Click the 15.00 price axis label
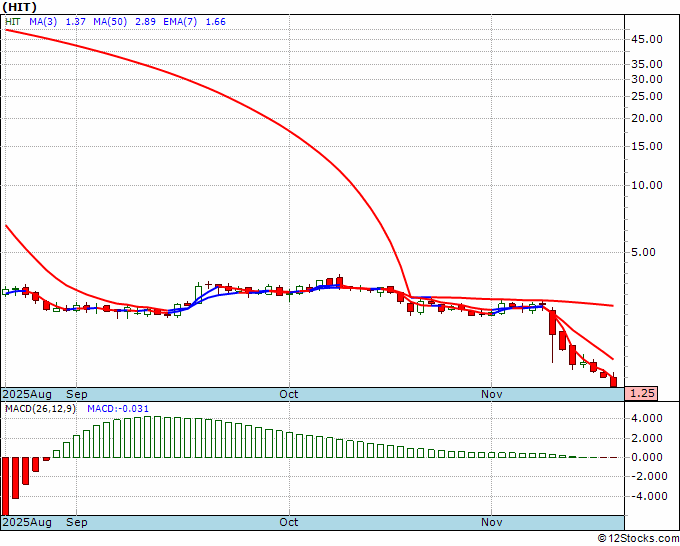 click(x=647, y=146)
